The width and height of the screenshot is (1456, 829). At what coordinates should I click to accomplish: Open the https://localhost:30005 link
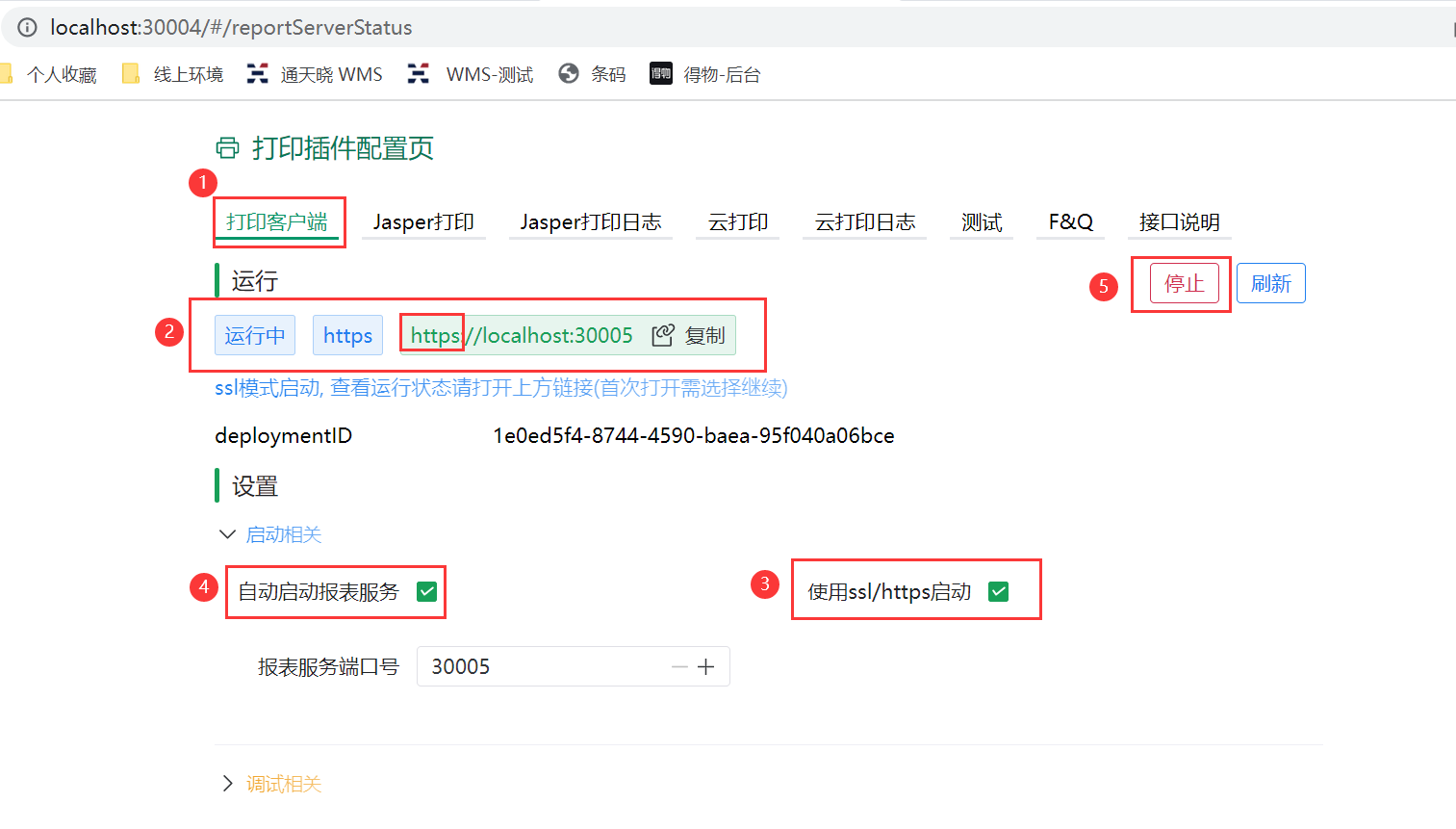pyautogui.click(x=522, y=335)
